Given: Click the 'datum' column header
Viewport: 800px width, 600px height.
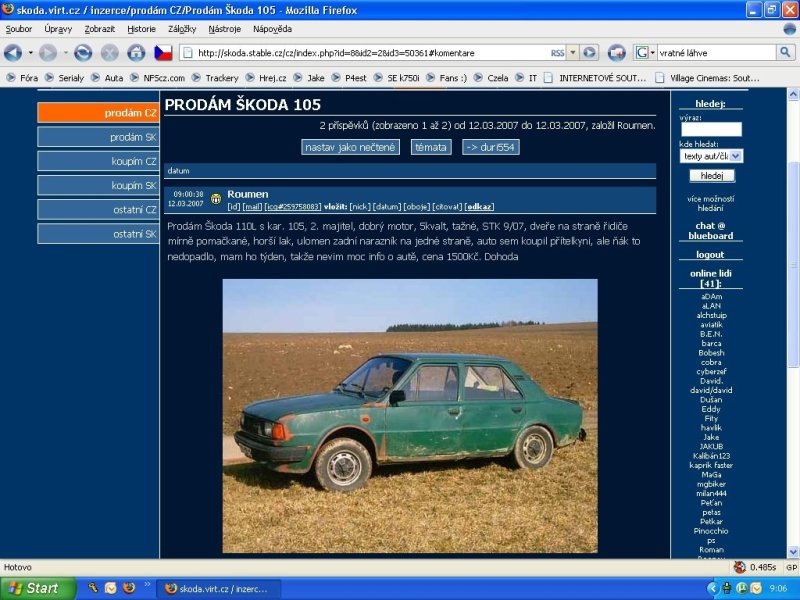Looking at the screenshot, I should pos(179,171).
